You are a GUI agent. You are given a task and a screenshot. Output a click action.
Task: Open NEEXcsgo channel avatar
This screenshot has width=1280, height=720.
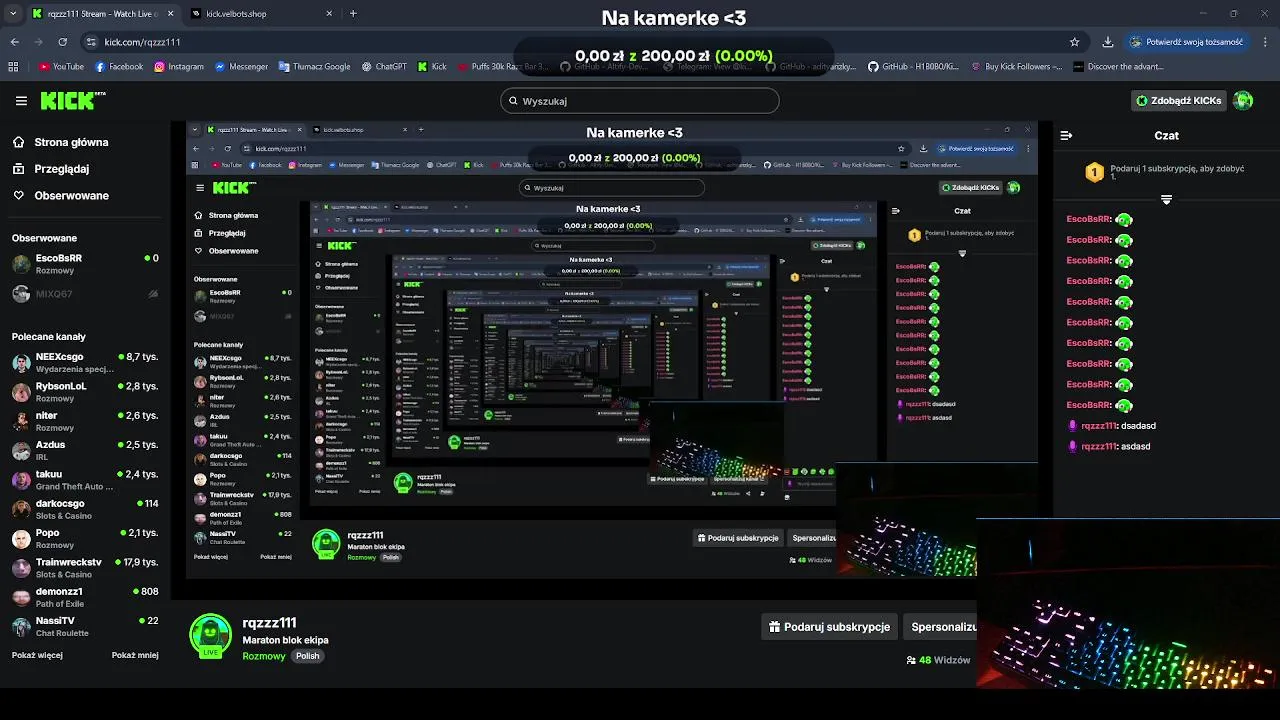click(21, 363)
